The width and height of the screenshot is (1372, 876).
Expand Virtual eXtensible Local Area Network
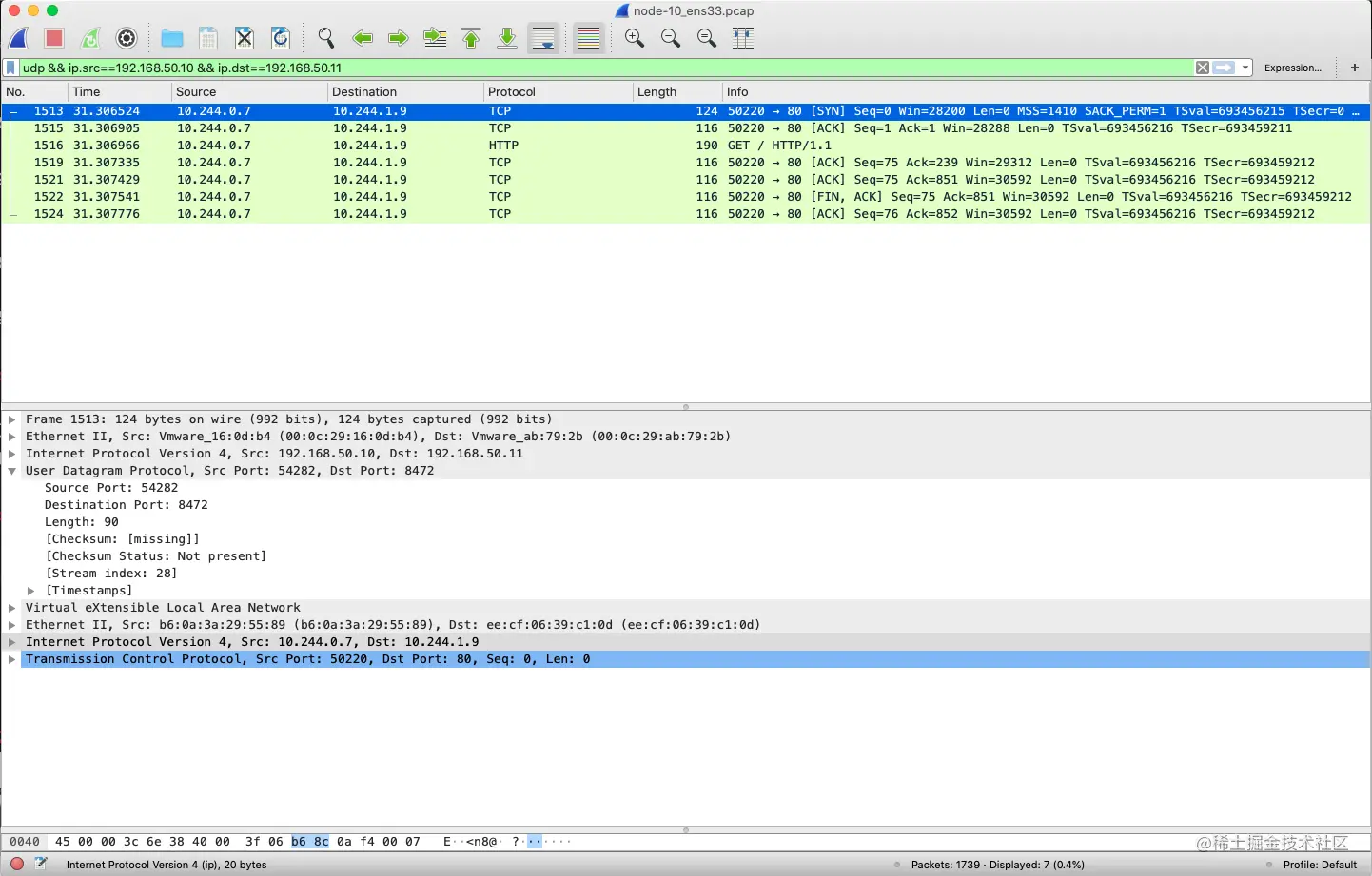12,608
